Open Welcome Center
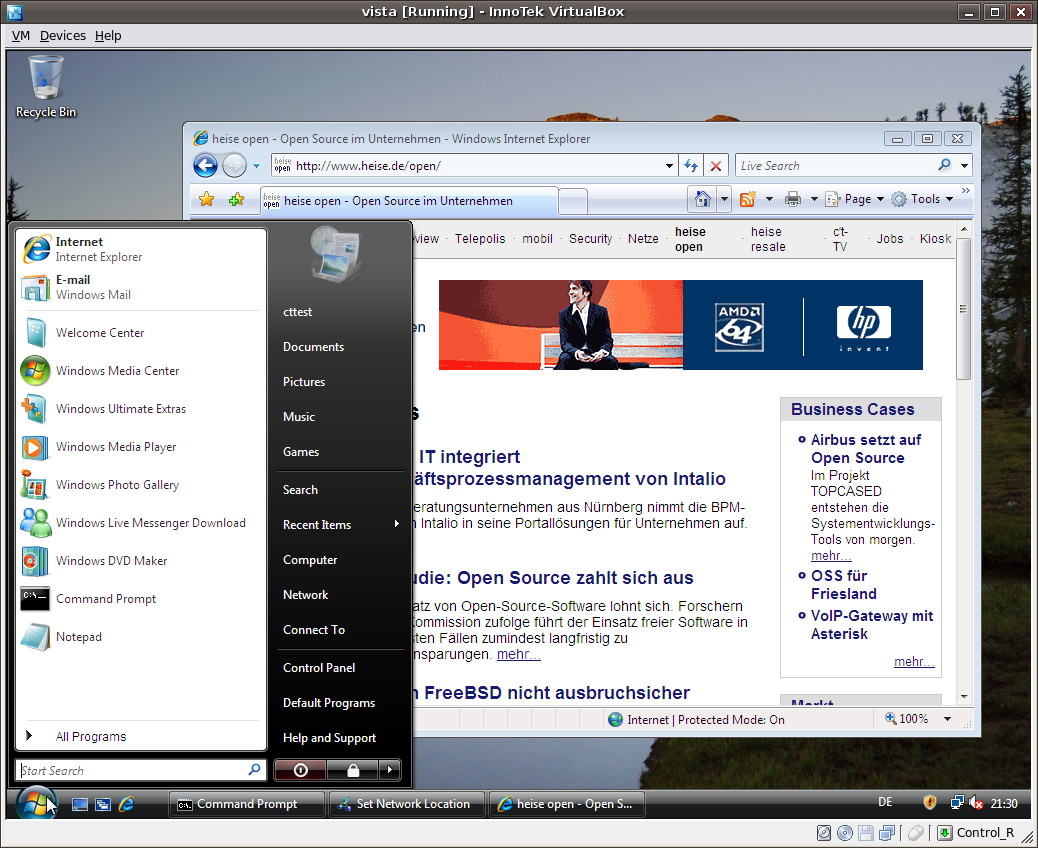The height and width of the screenshot is (848, 1038). pos(140,332)
